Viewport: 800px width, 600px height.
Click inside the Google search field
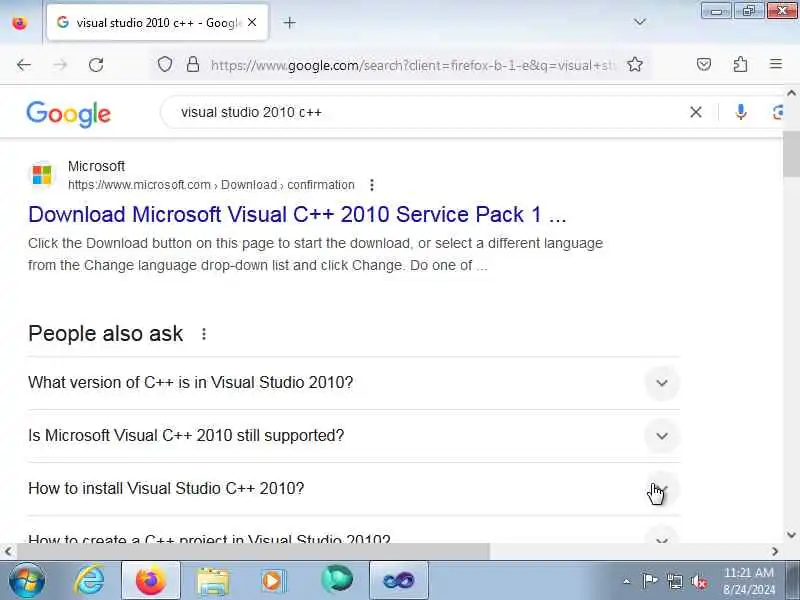[423, 112]
